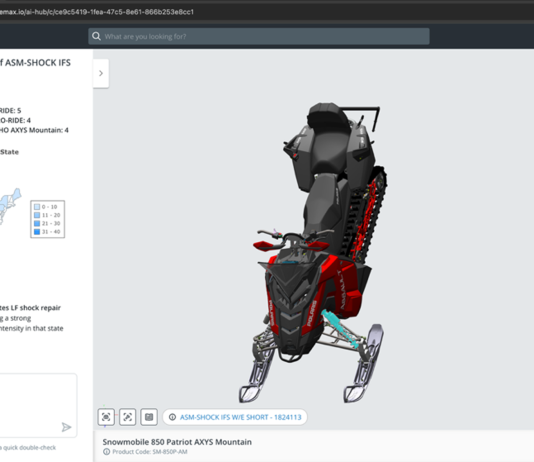This screenshot has width=534, height=462.
Task: Click the 'ASM-SHOCK IFS' heading text
Action: point(38,63)
